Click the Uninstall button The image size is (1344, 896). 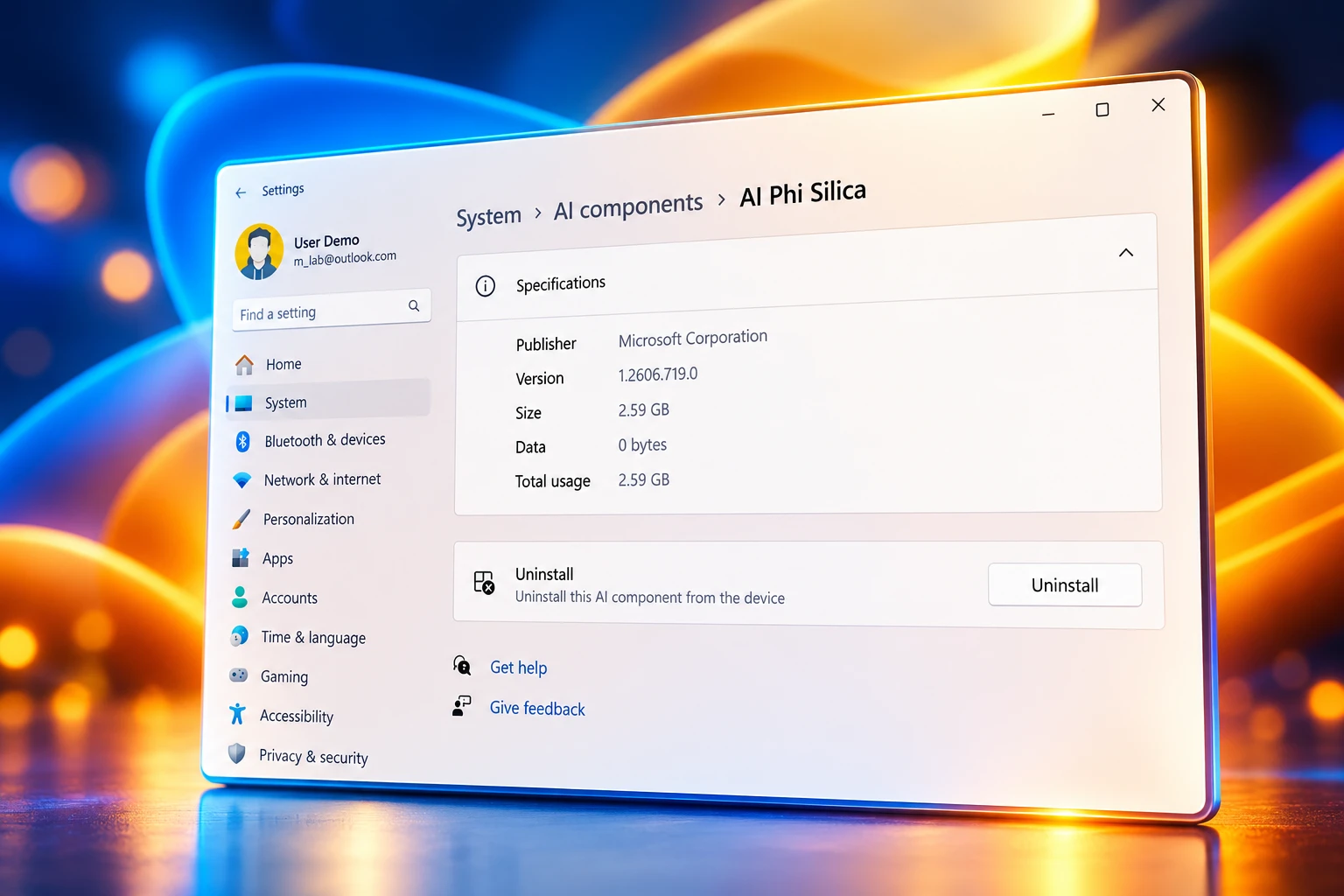1065,585
